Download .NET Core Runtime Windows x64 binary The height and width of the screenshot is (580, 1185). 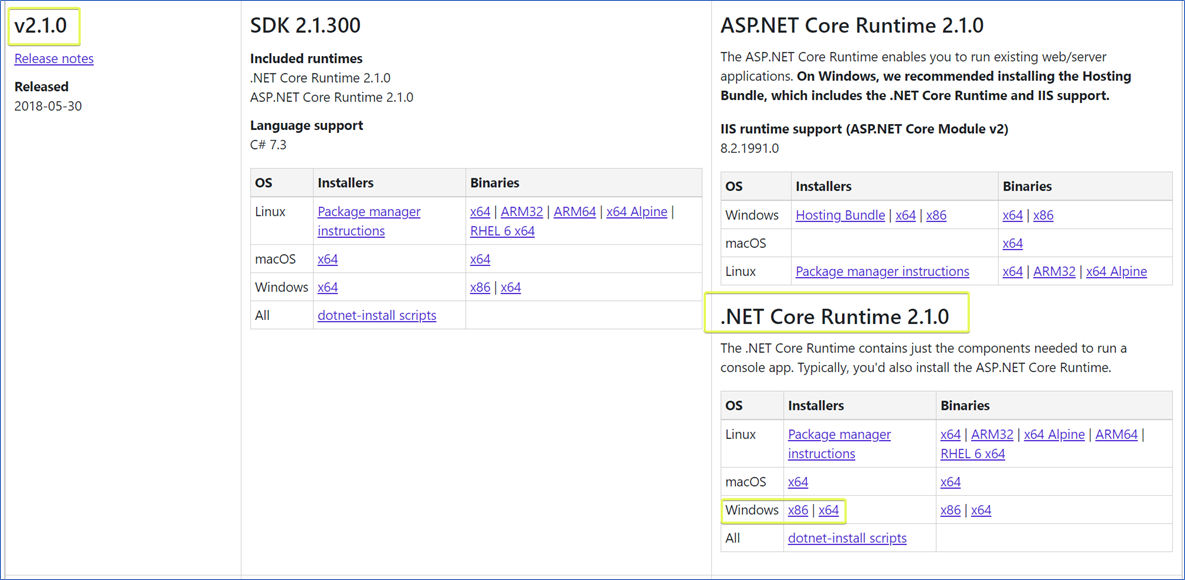point(981,510)
